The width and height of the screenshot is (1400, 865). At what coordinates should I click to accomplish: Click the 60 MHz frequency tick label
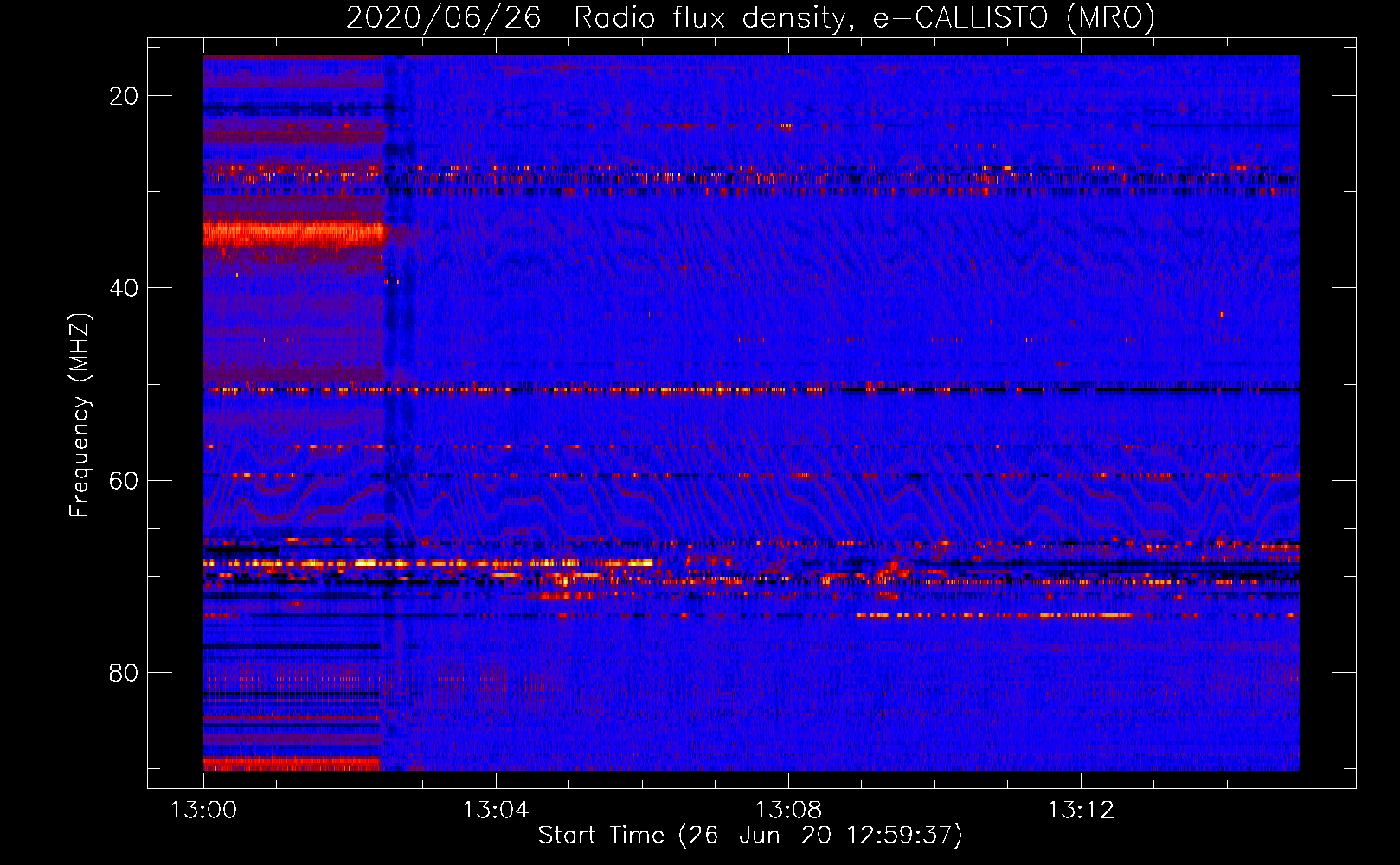pos(124,480)
